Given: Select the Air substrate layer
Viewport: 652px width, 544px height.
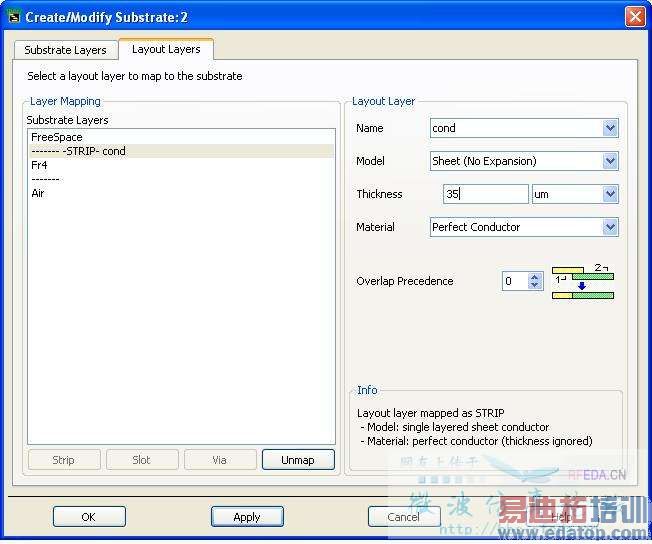Looking at the screenshot, I should pos(181,193).
